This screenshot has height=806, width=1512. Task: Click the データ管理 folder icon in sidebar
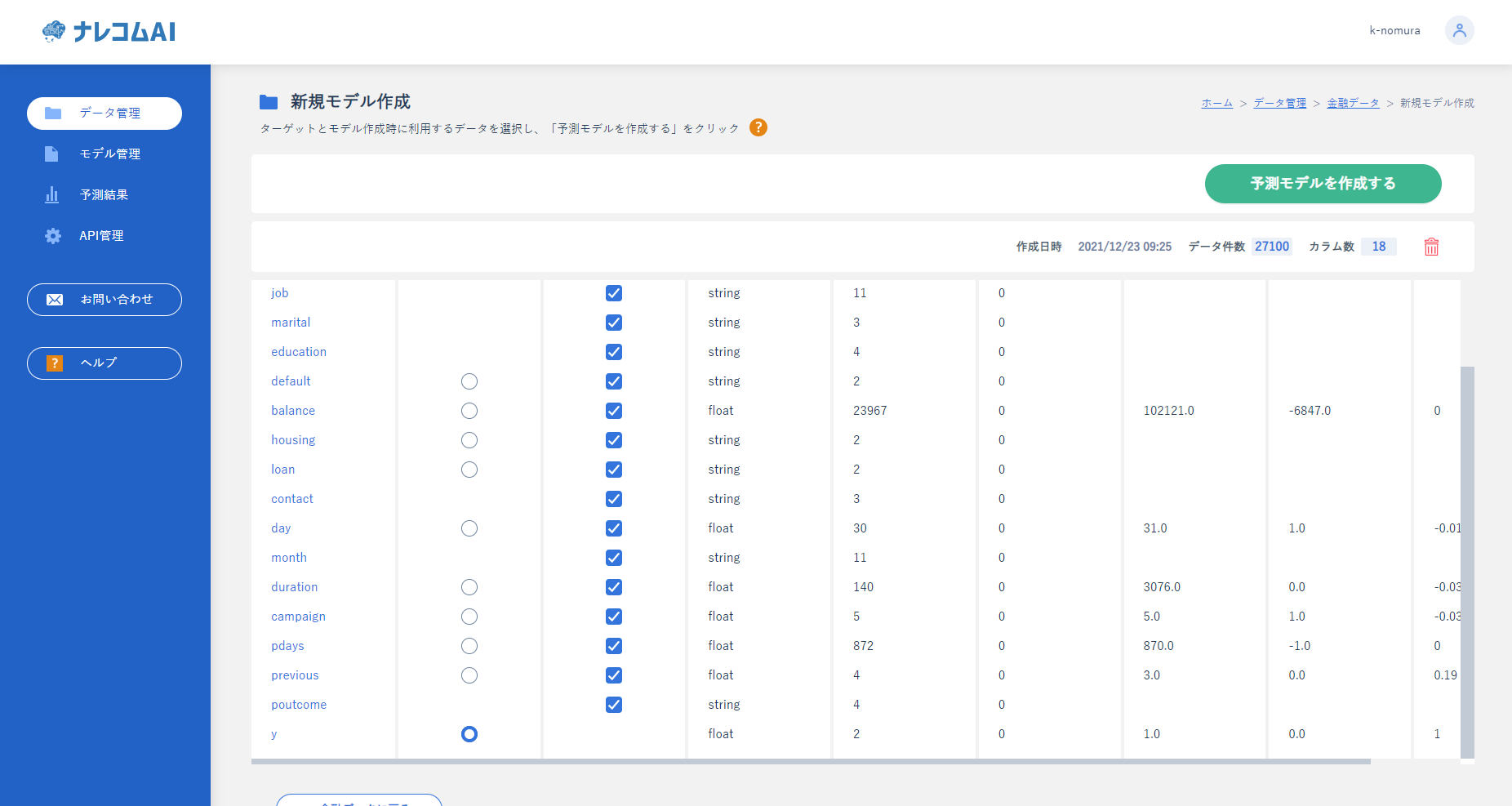click(53, 113)
